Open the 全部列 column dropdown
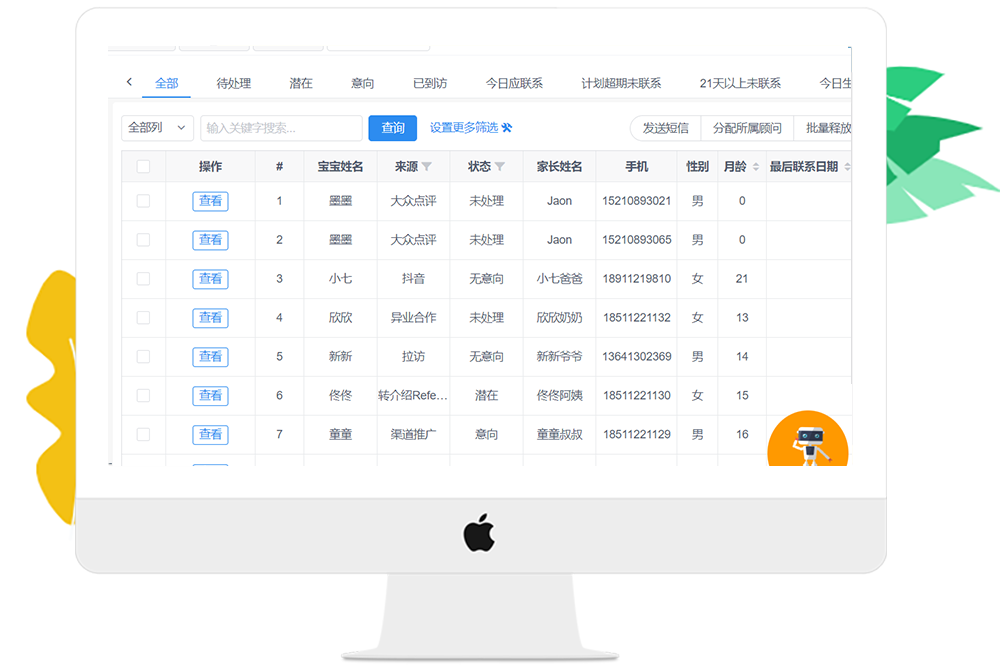Image resolution: width=1000 pixels, height=667 pixels. [x=158, y=128]
